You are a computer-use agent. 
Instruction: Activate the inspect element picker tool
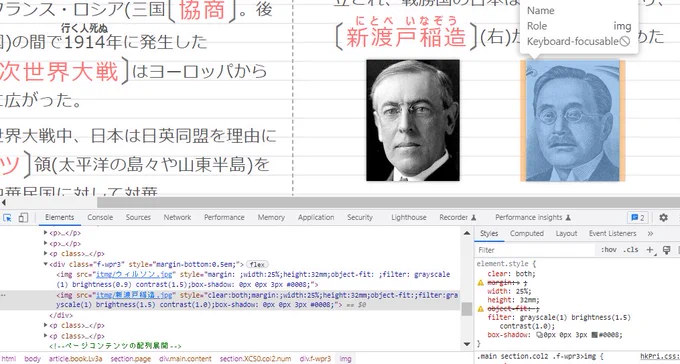7,217
